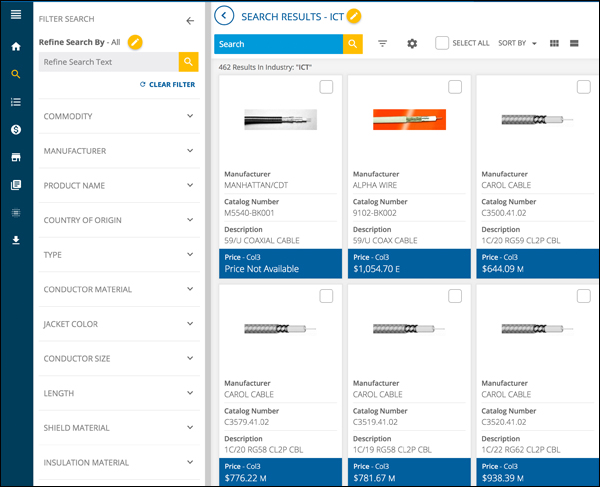Tick the Select All checkbox

point(442,43)
